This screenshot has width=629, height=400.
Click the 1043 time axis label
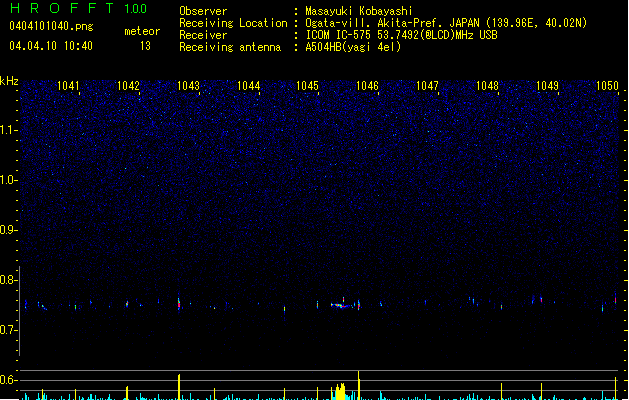tap(188, 86)
